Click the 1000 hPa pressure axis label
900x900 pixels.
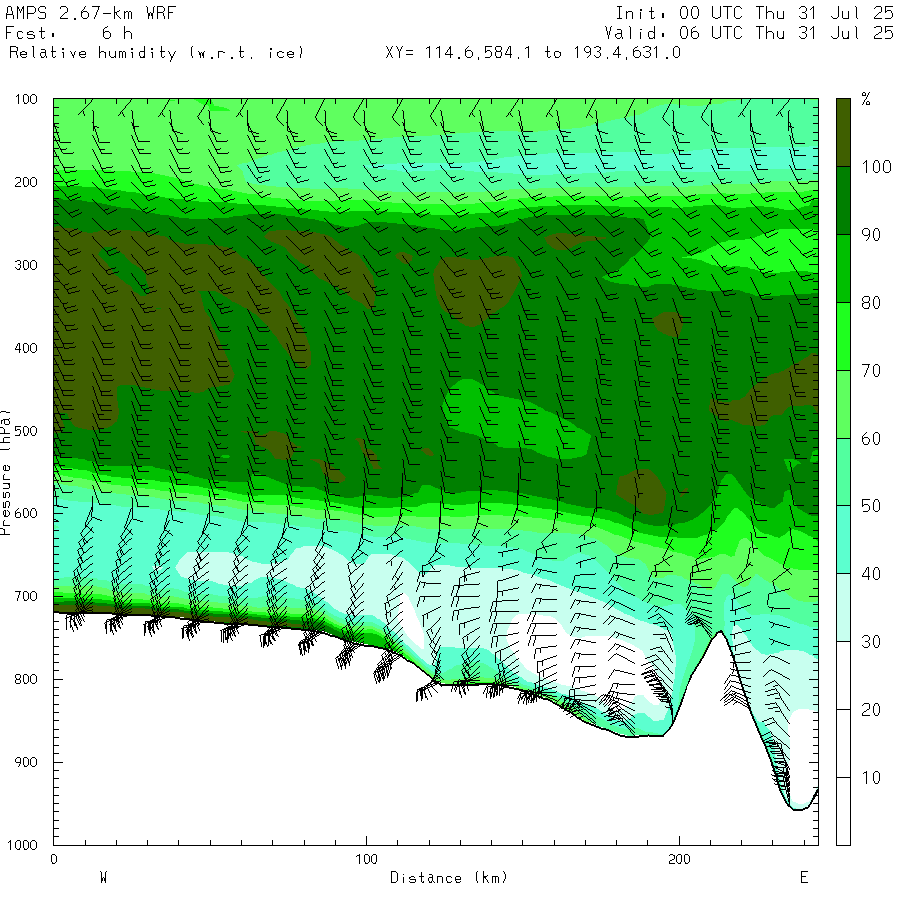pyautogui.click(x=22, y=845)
